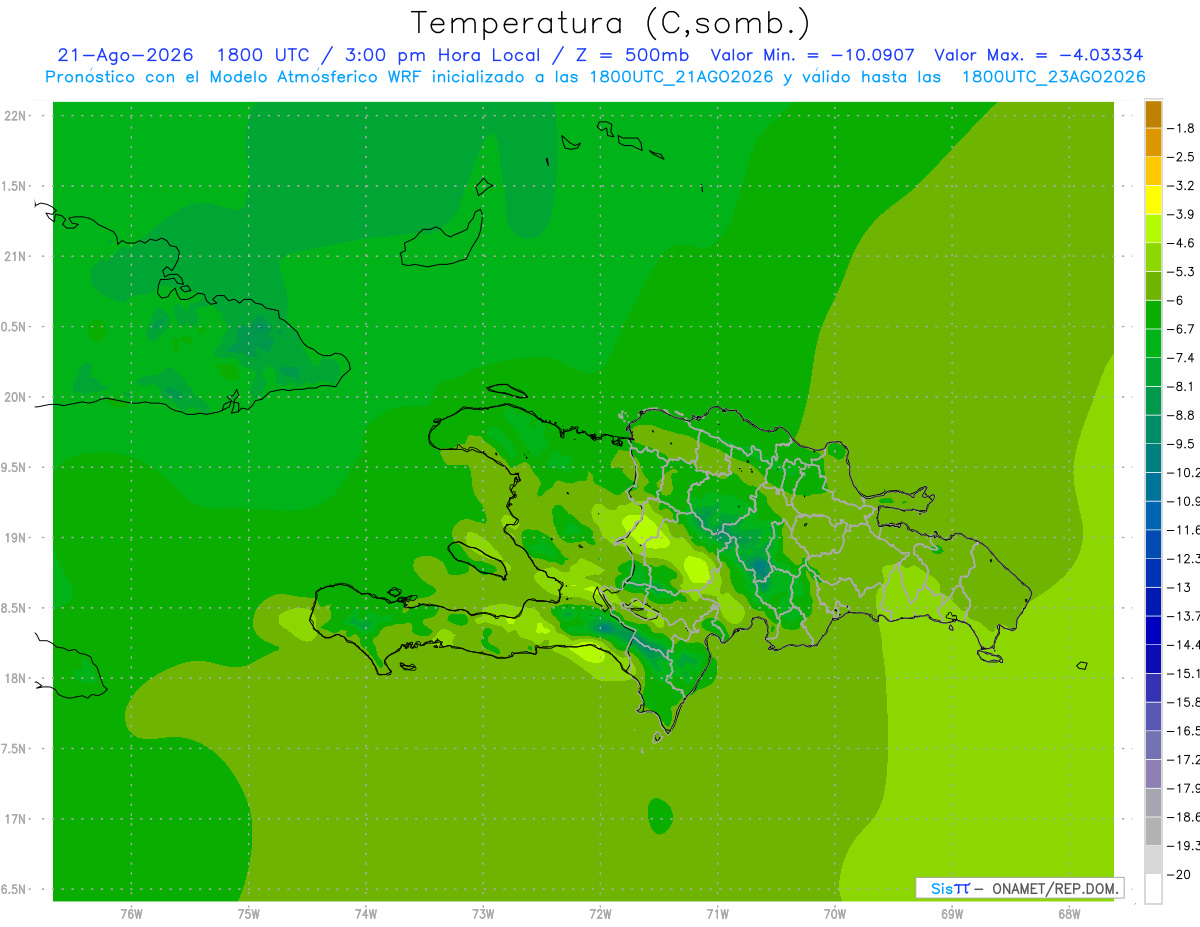Click the "22N" latitude axis label
This screenshot has height=927, width=1200.
click(x=17, y=116)
